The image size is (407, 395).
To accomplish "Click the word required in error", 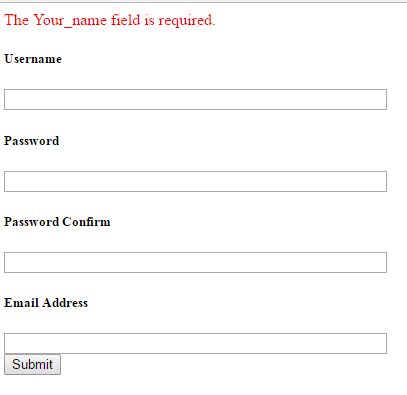I will [186, 21].
